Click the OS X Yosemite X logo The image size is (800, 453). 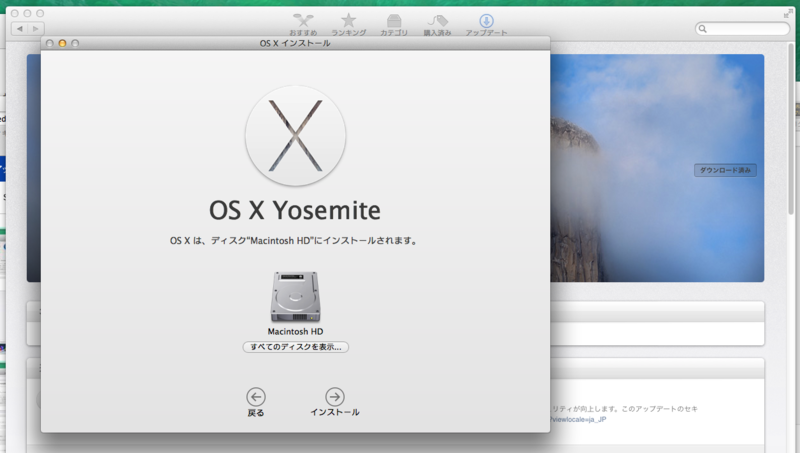pyautogui.click(x=295, y=136)
